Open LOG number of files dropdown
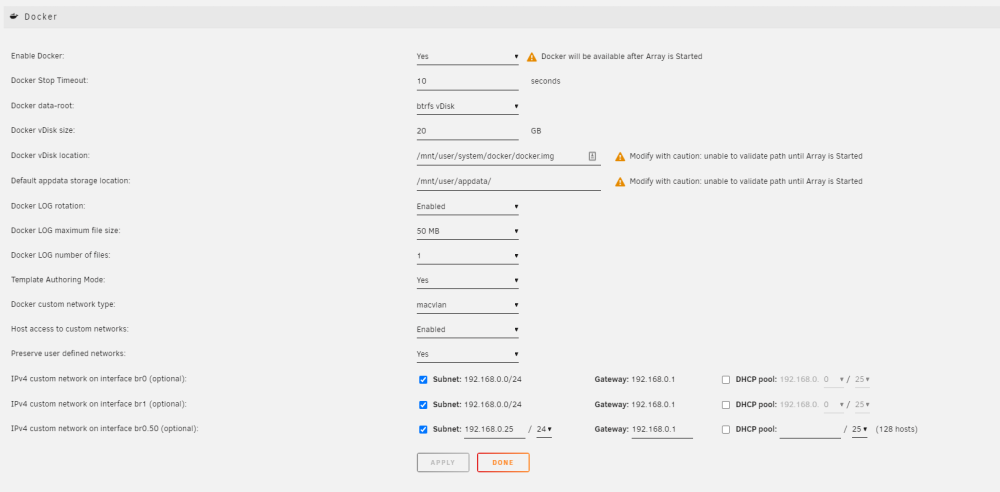Screen dimensions: 1000x492 [x=467, y=256]
